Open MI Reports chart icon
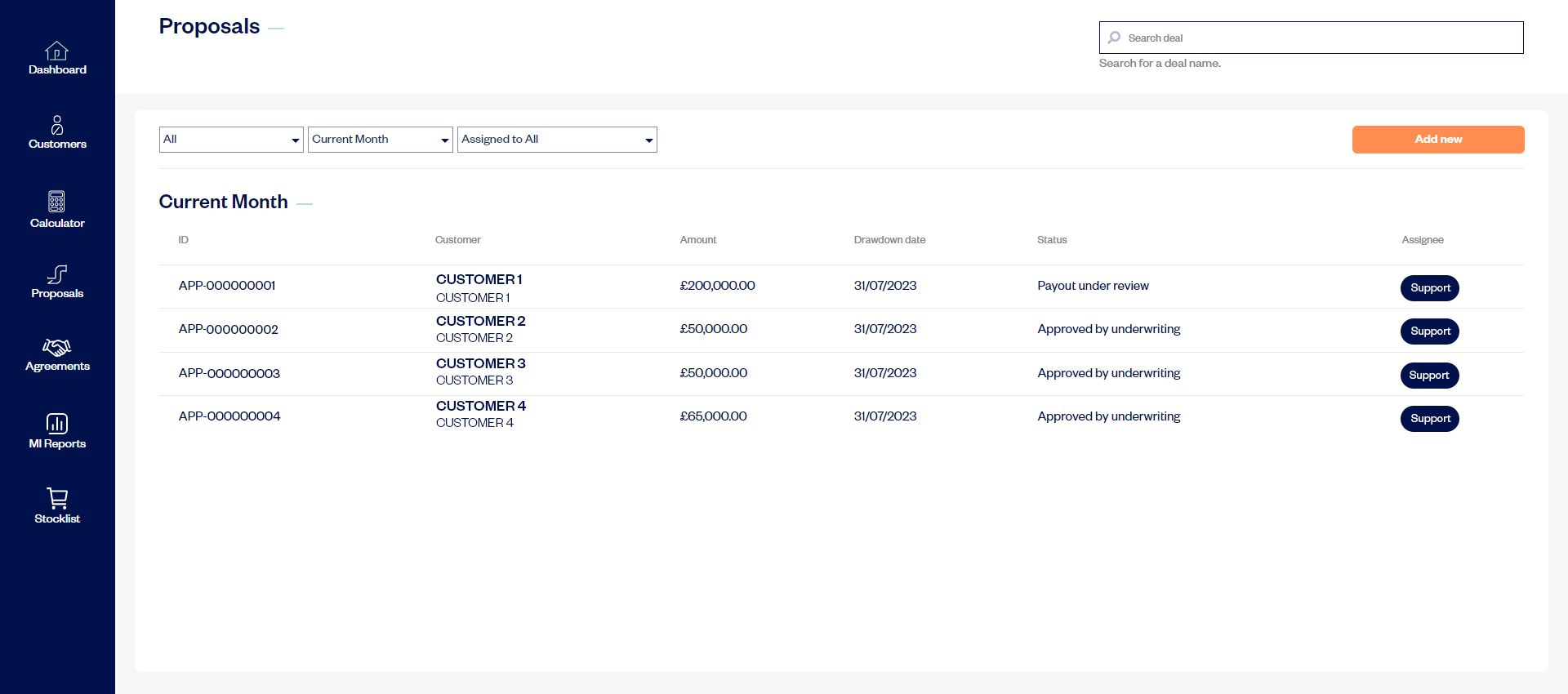This screenshot has height=694, width=1568. pos(56,423)
